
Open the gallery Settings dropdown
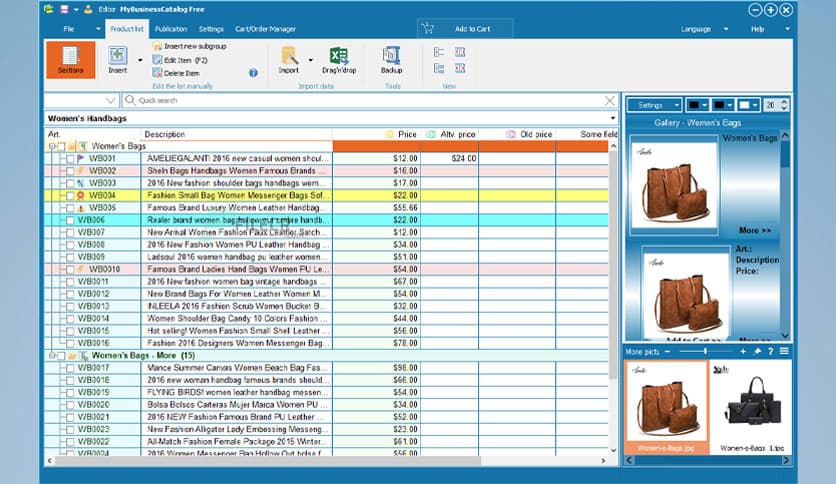tap(654, 105)
